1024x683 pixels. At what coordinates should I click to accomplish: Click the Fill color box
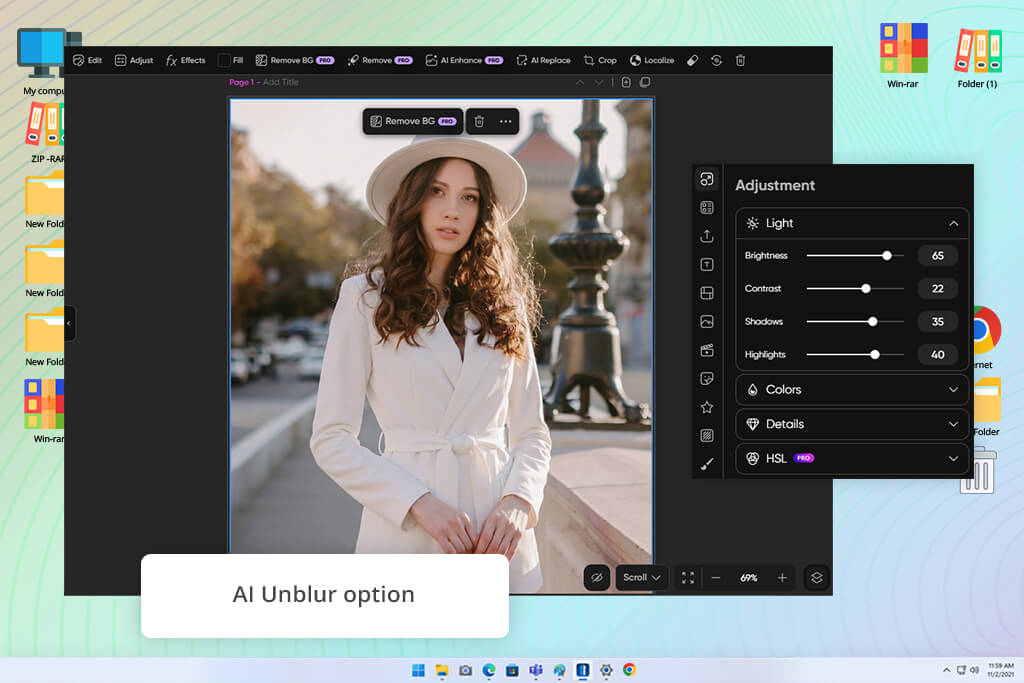(224, 60)
